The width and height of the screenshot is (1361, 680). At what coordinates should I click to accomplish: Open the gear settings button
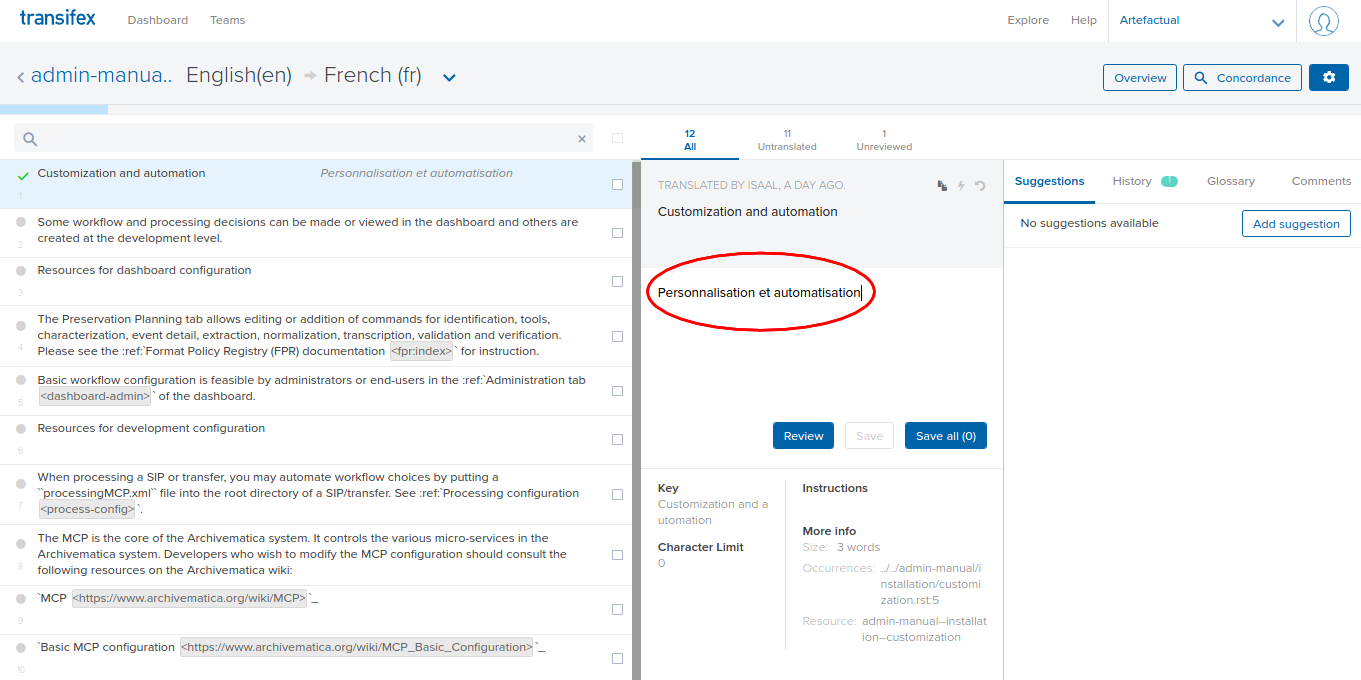pos(1328,78)
